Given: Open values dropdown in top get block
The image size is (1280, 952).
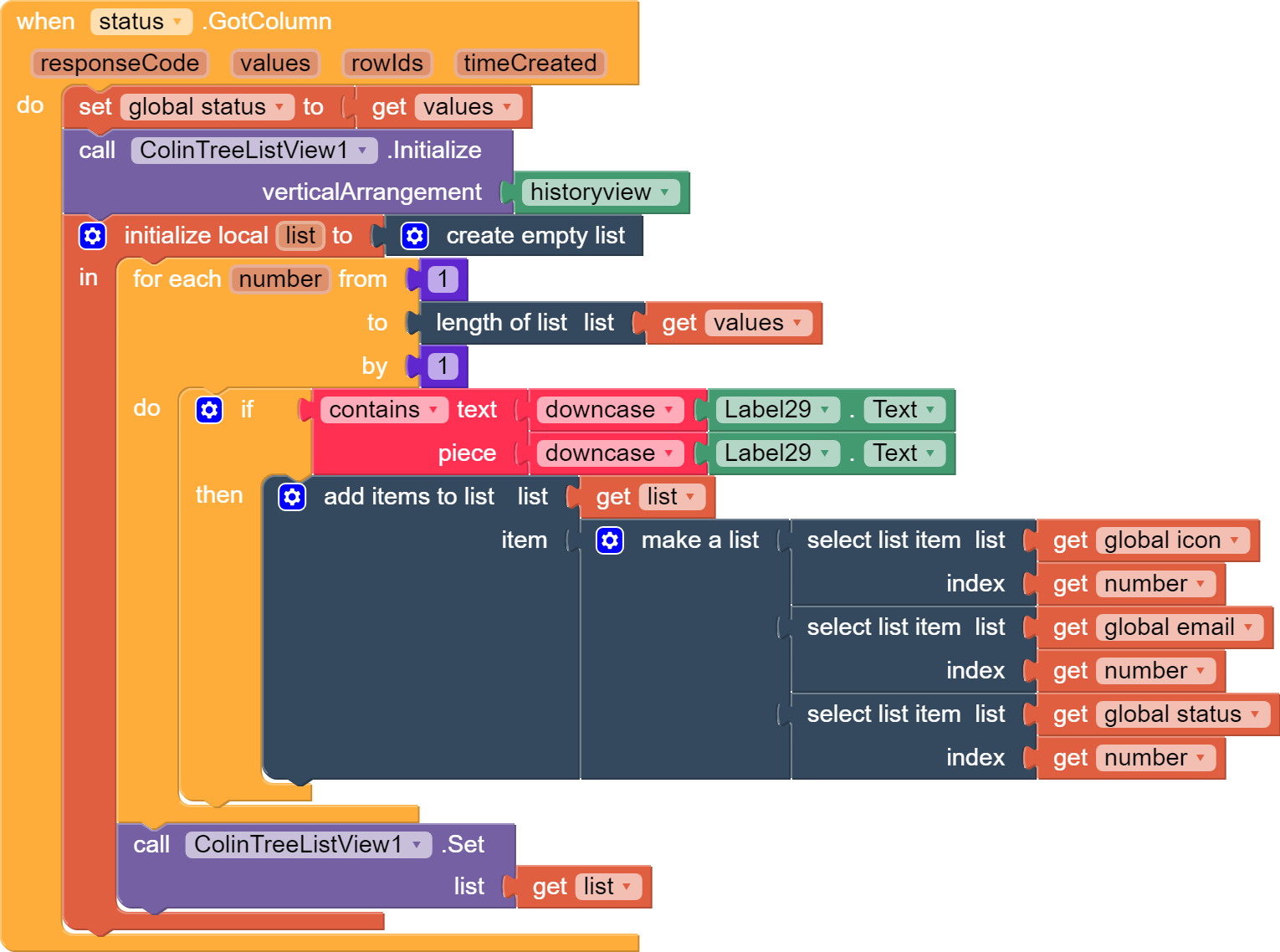Looking at the screenshot, I should click(468, 107).
